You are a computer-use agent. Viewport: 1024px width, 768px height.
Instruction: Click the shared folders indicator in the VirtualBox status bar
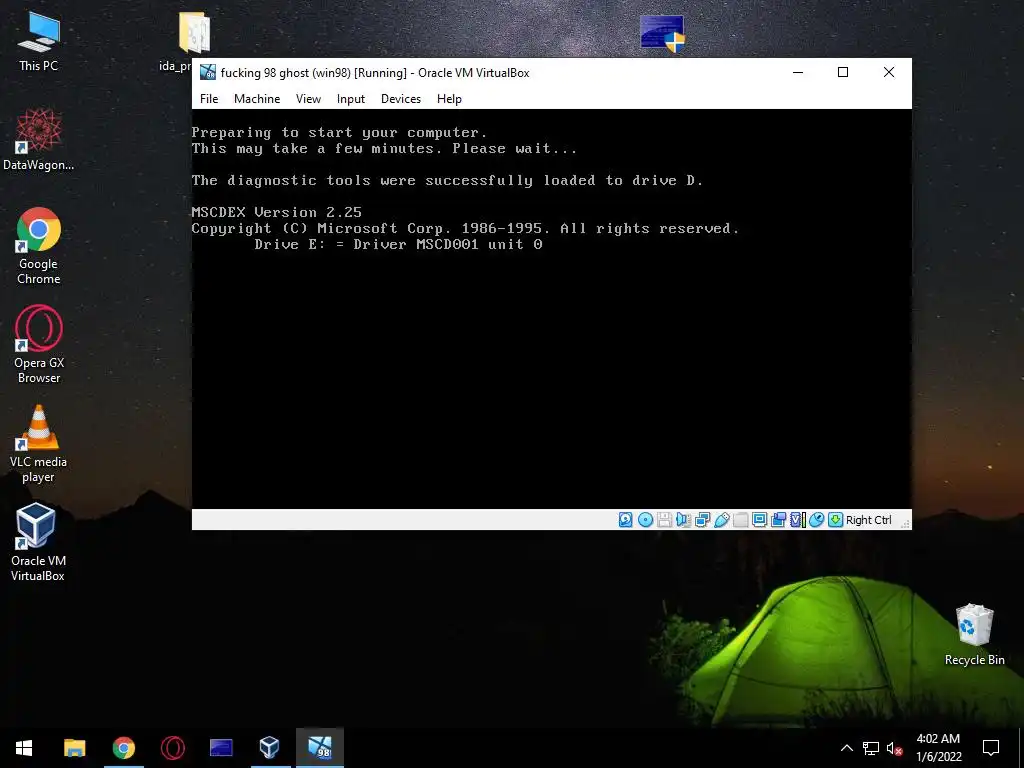coord(741,520)
